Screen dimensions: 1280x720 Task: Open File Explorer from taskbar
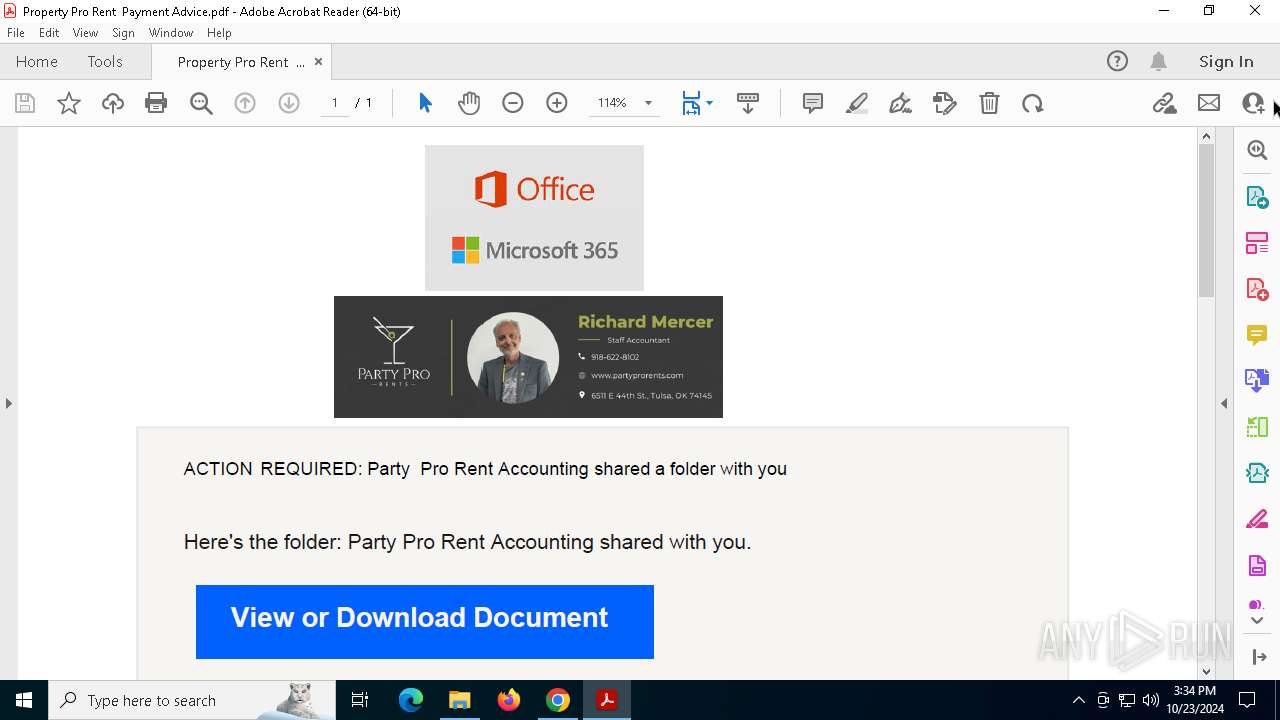pos(459,700)
